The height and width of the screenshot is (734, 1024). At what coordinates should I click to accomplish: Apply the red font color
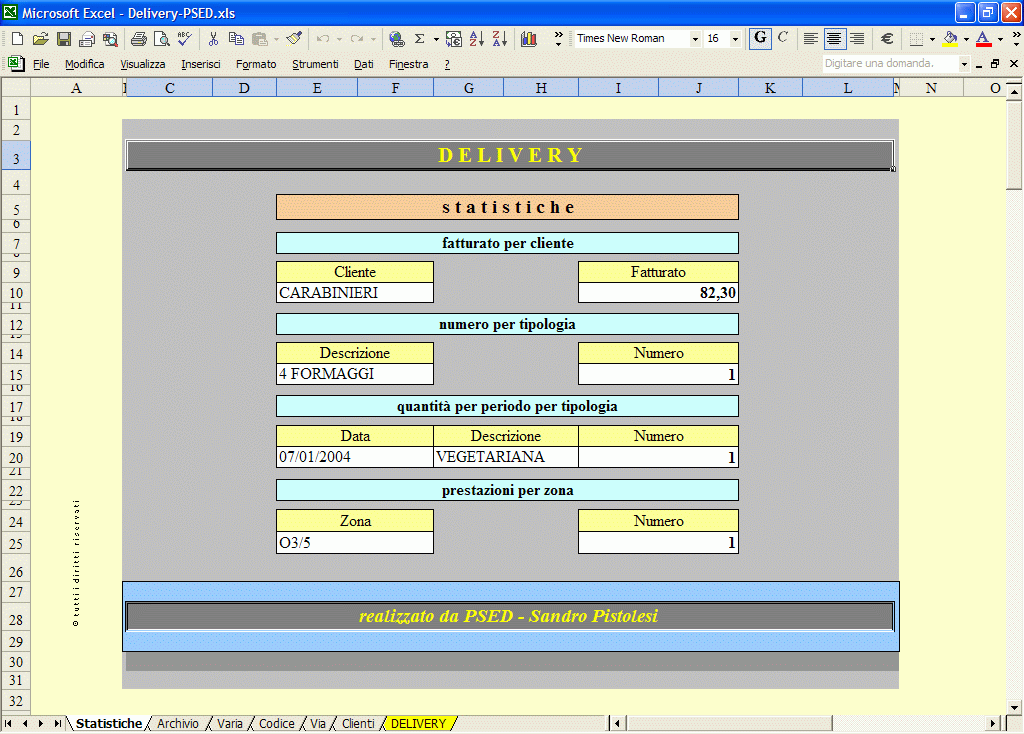click(x=984, y=39)
